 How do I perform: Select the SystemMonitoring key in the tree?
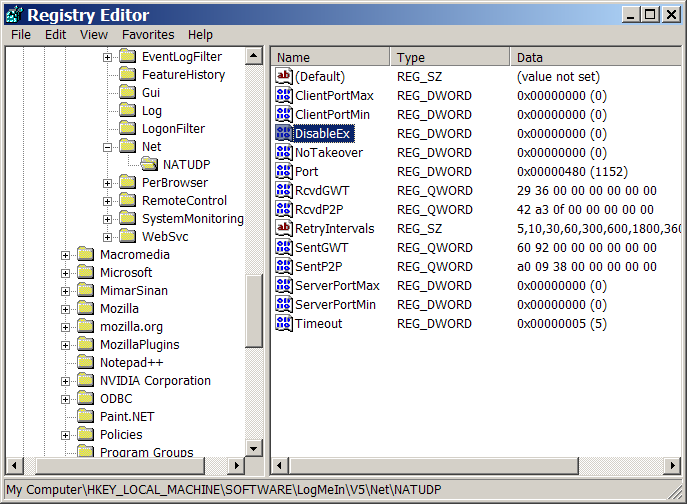tap(192, 219)
